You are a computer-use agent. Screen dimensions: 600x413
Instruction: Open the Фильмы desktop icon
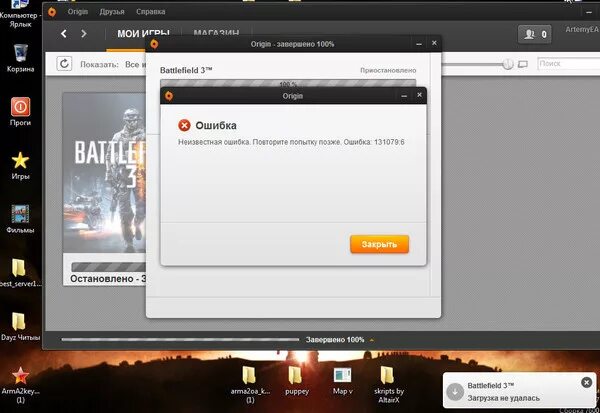pyautogui.click(x=20, y=219)
